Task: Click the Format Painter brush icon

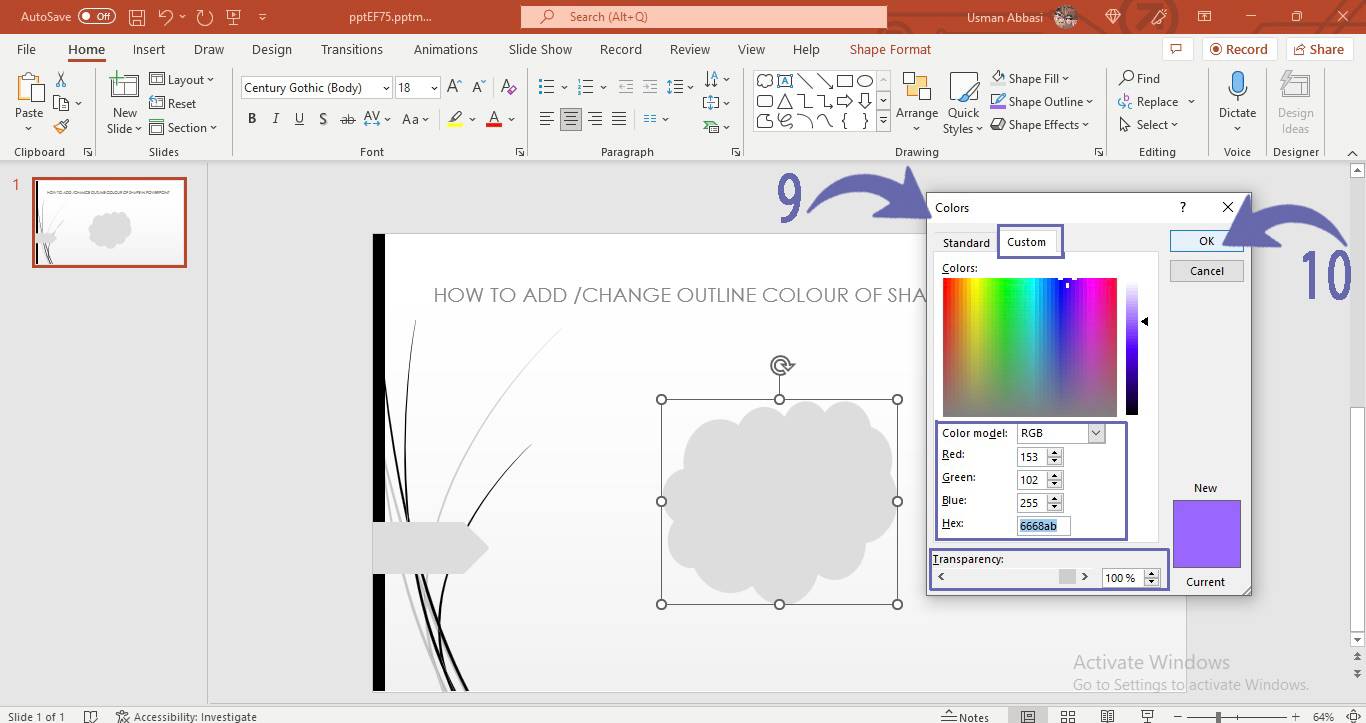Action: [x=61, y=127]
